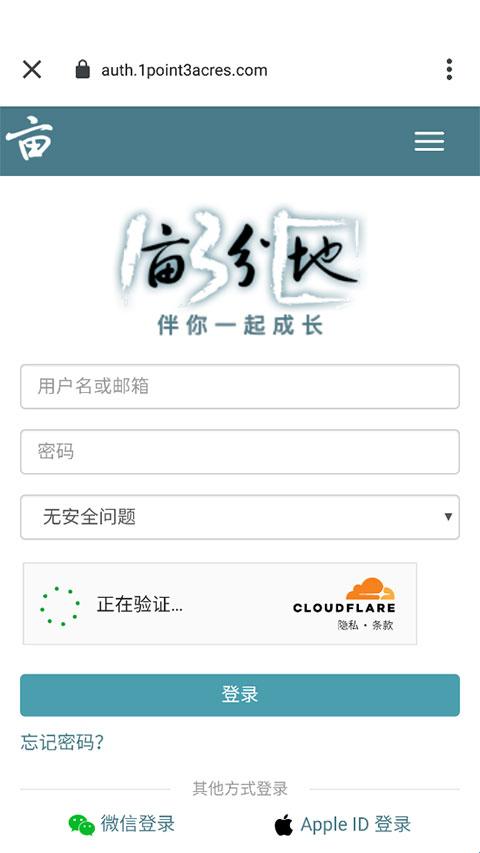Click the WeChat green icon
This screenshot has height=853, width=480.
tap(82, 825)
